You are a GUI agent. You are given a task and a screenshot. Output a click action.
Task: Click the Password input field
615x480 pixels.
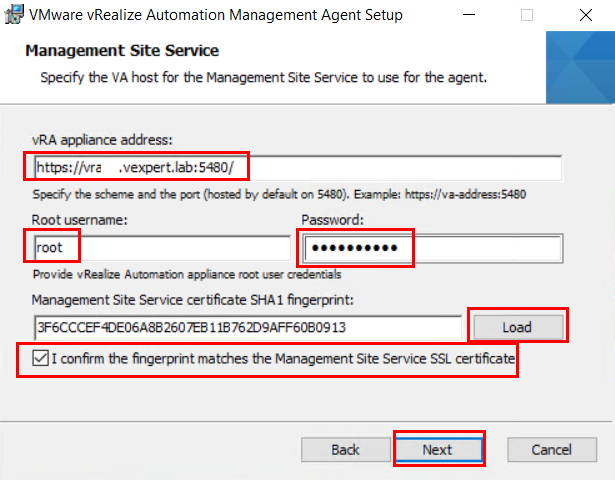point(433,248)
